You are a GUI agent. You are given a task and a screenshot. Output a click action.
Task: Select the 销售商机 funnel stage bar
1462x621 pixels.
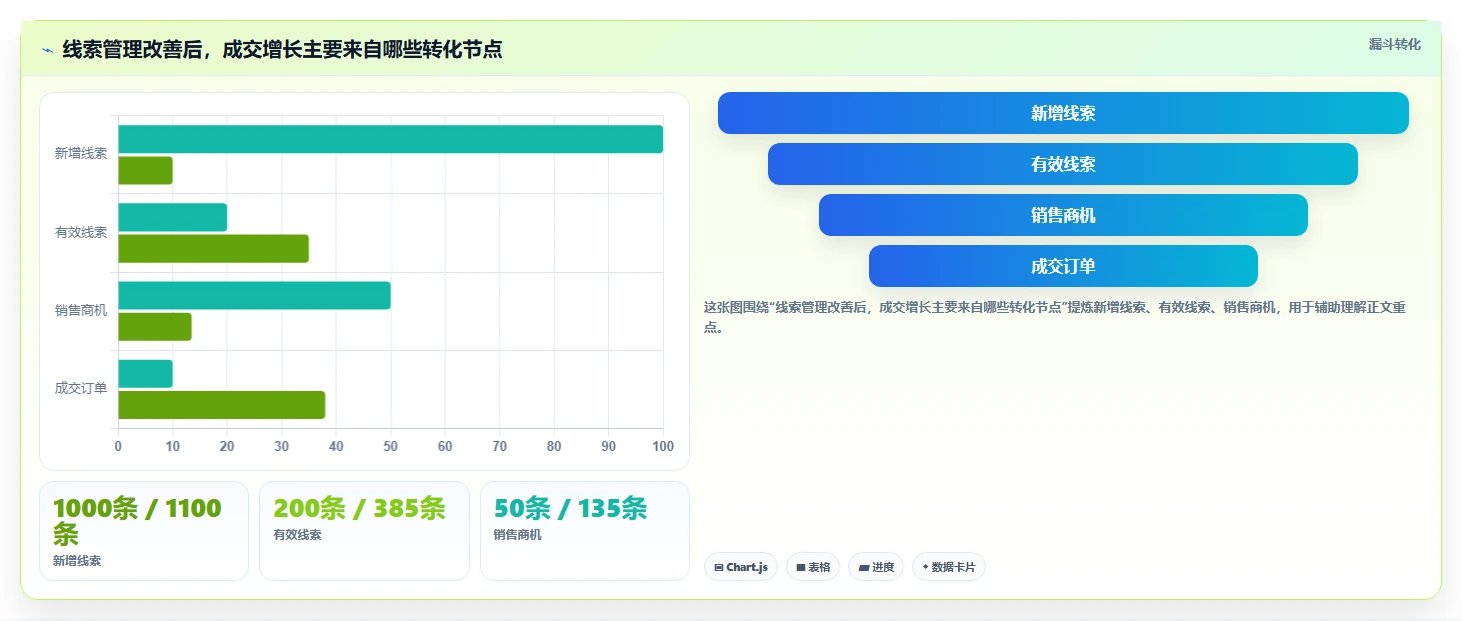pyautogui.click(x=1063, y=215)
